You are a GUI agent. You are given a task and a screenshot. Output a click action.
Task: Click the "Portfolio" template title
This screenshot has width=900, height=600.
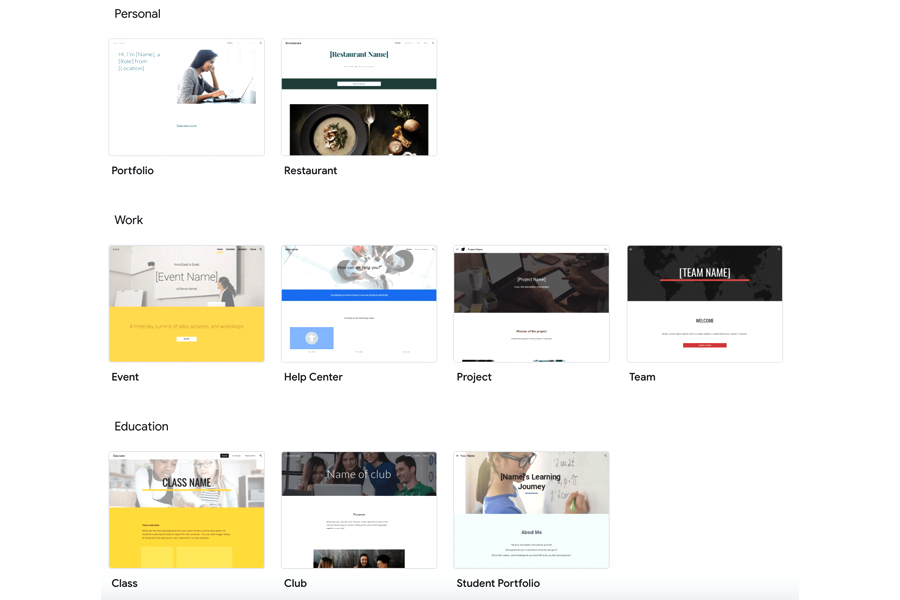(133, 171)
